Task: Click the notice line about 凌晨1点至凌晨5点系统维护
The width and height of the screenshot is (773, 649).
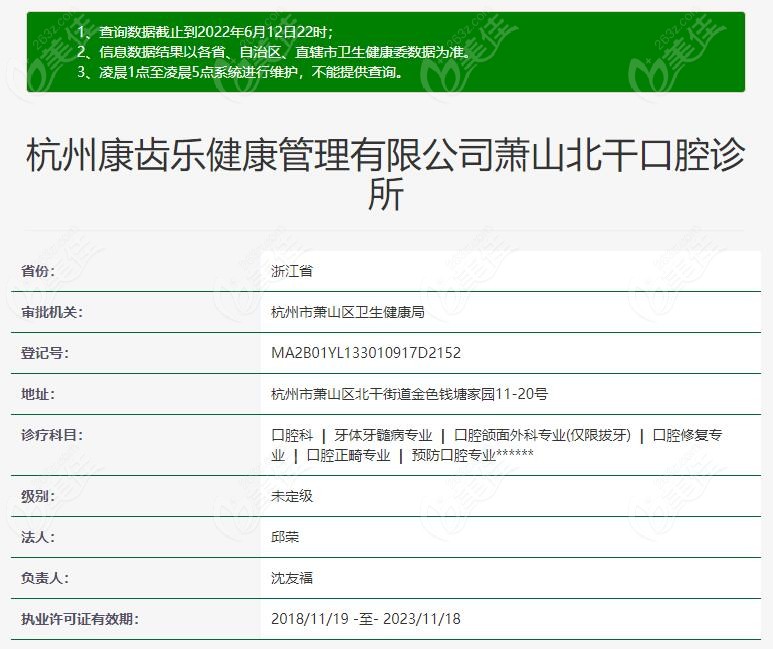Action: pos(240,72)
